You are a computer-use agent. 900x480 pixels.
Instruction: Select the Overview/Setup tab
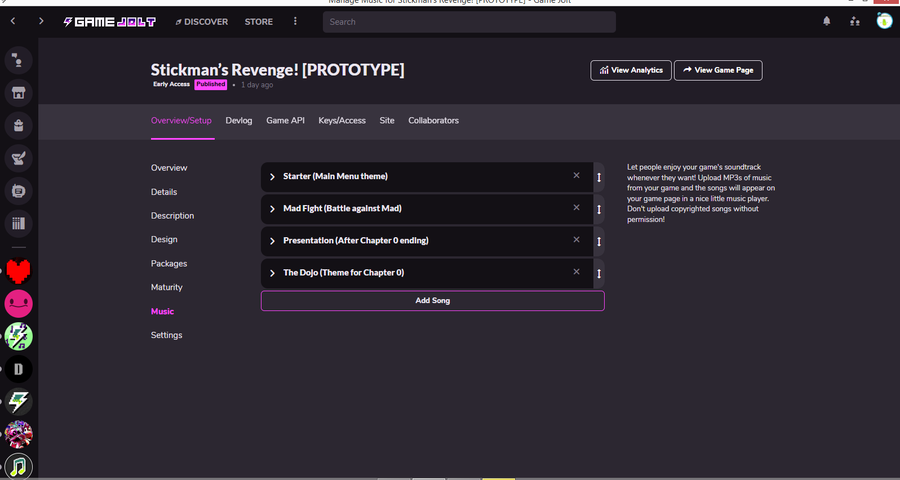point(181,121)
